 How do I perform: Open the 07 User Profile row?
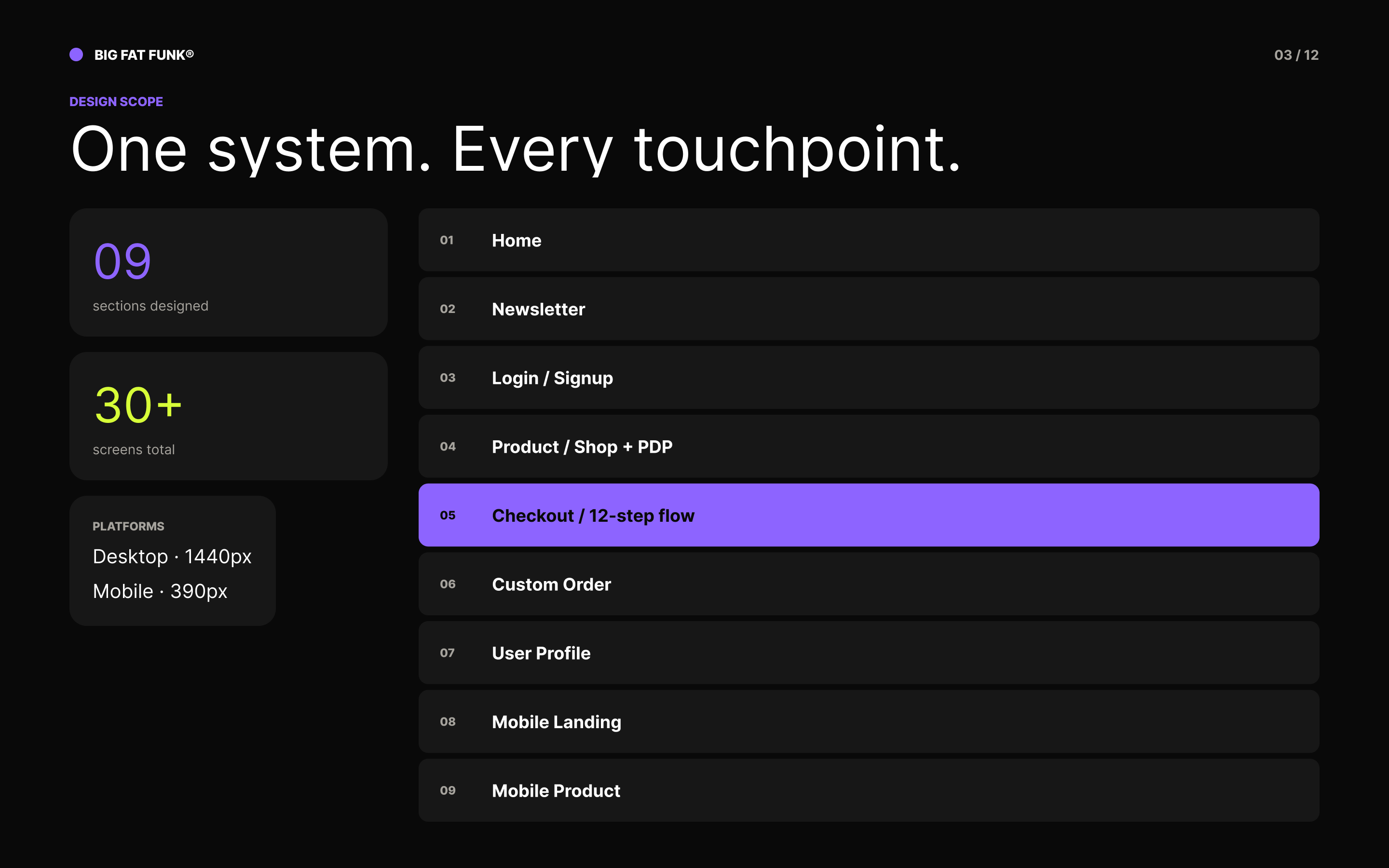[869, 653]
